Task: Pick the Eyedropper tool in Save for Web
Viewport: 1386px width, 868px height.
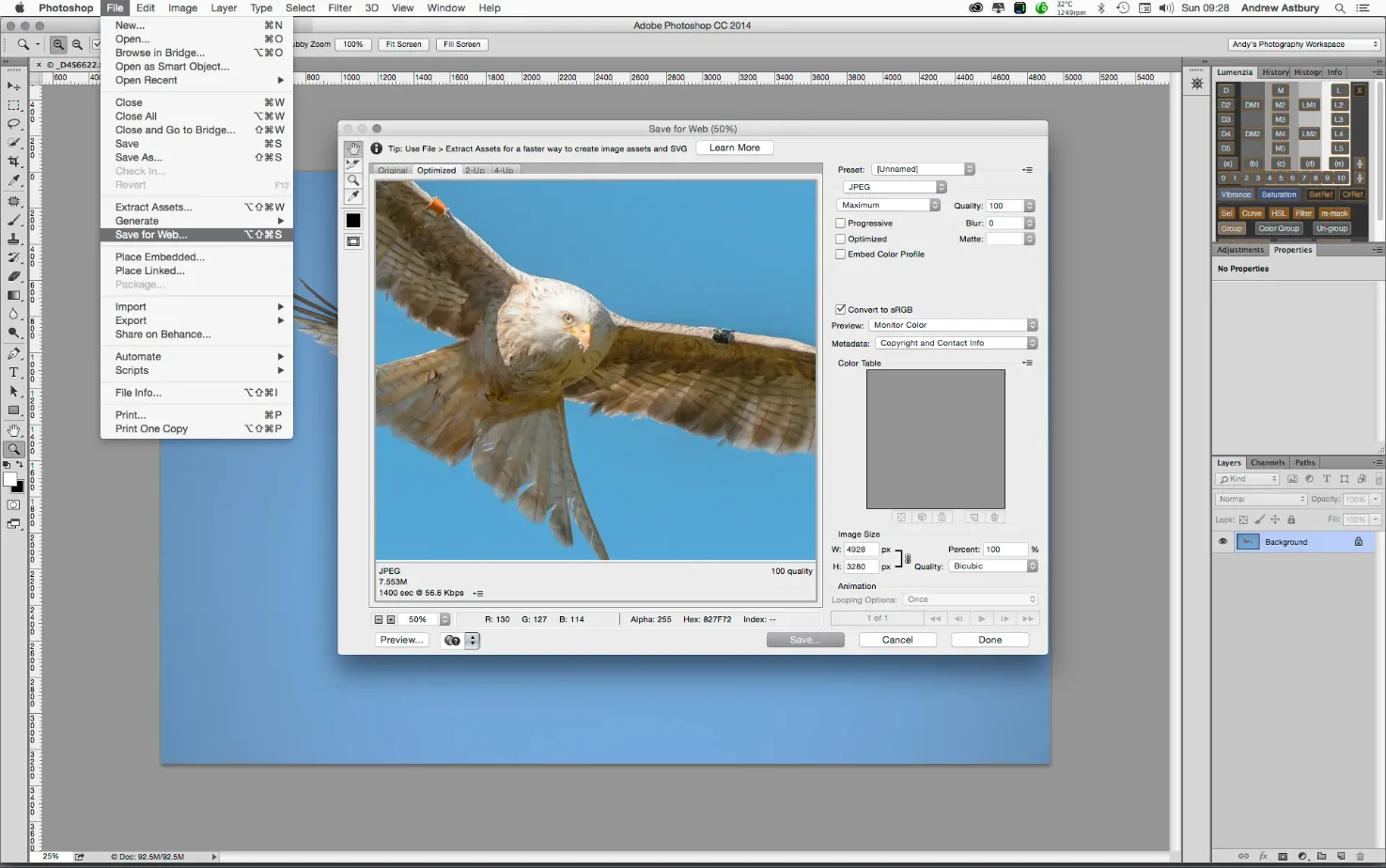Action: point(353,195)
